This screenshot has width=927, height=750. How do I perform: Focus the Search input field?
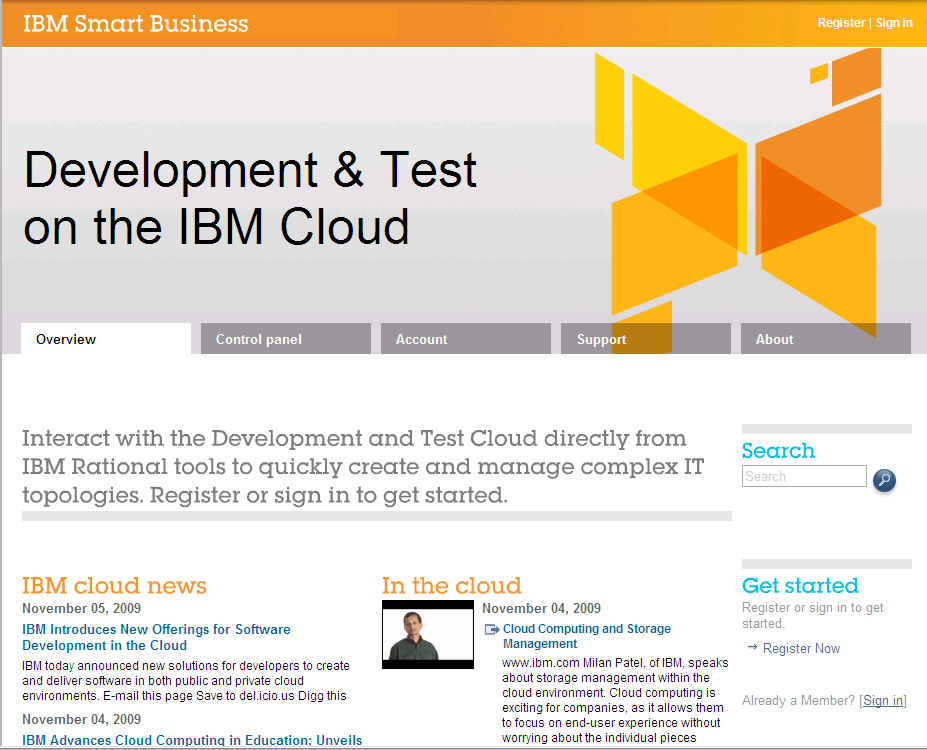pos(804,476)
